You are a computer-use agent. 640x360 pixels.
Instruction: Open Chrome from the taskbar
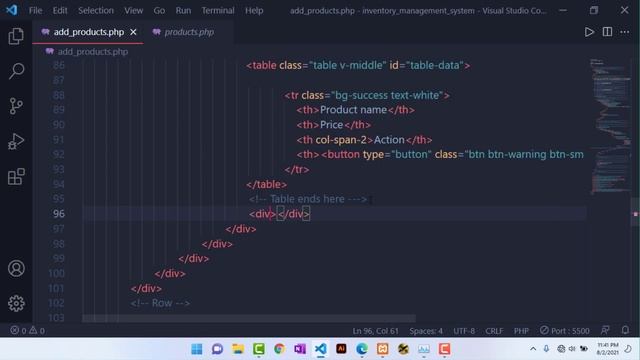click(x=279, y=349)
